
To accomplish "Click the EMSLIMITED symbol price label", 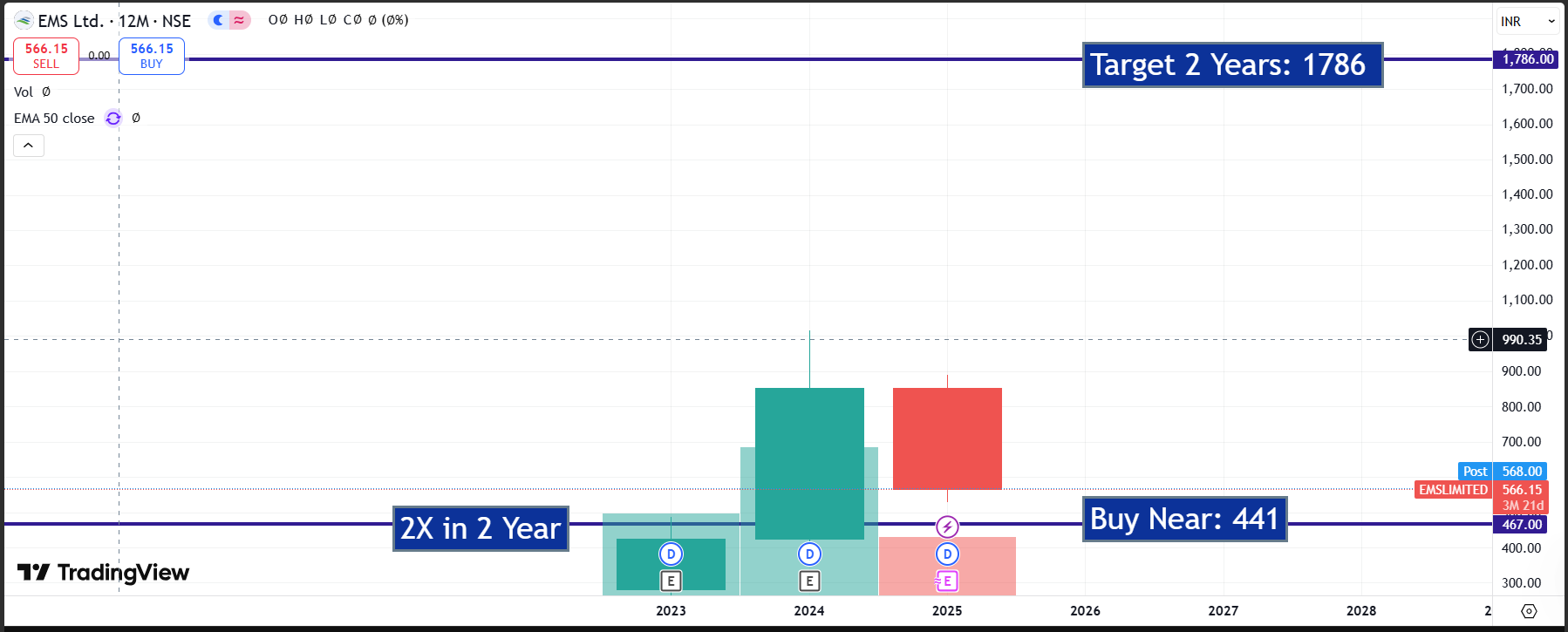I will pyautogui.click(x=1453, y=490).
